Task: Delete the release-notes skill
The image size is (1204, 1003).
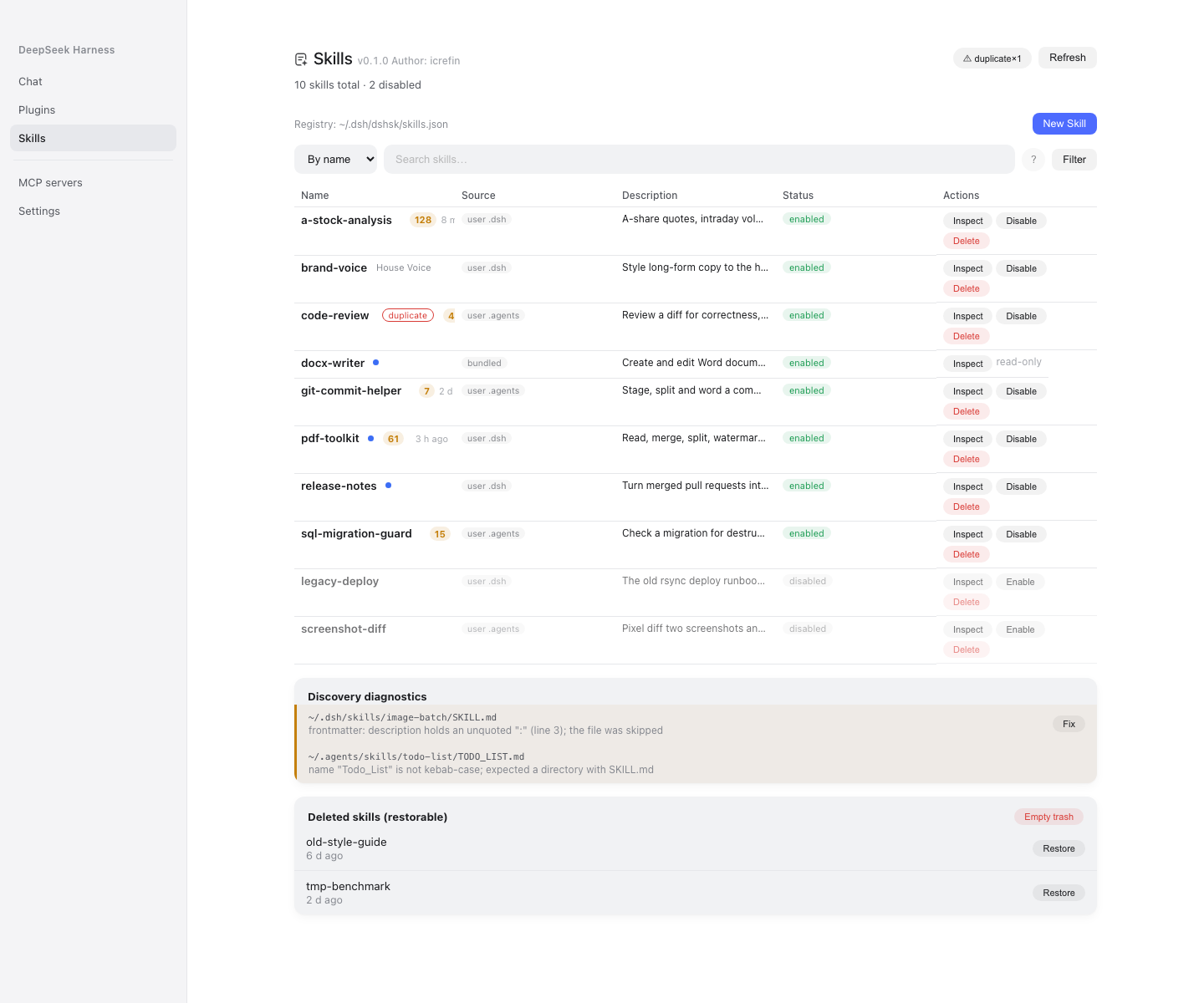Action: coord(966,507)
